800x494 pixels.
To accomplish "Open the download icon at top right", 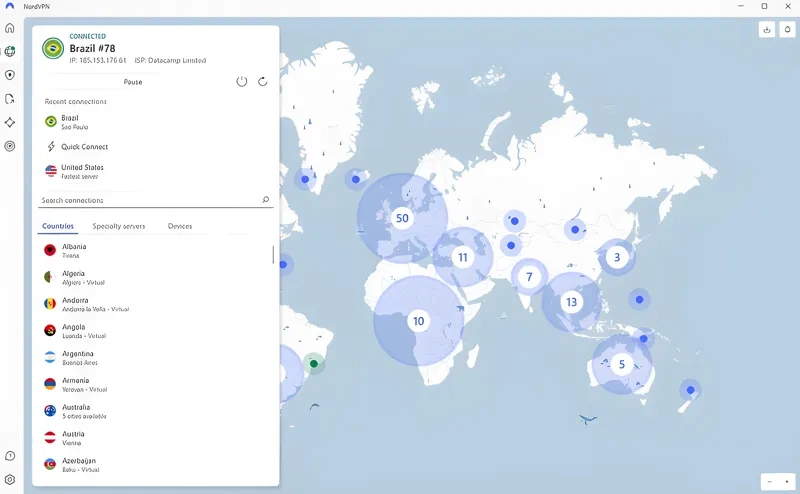I will tap(766, 30).
